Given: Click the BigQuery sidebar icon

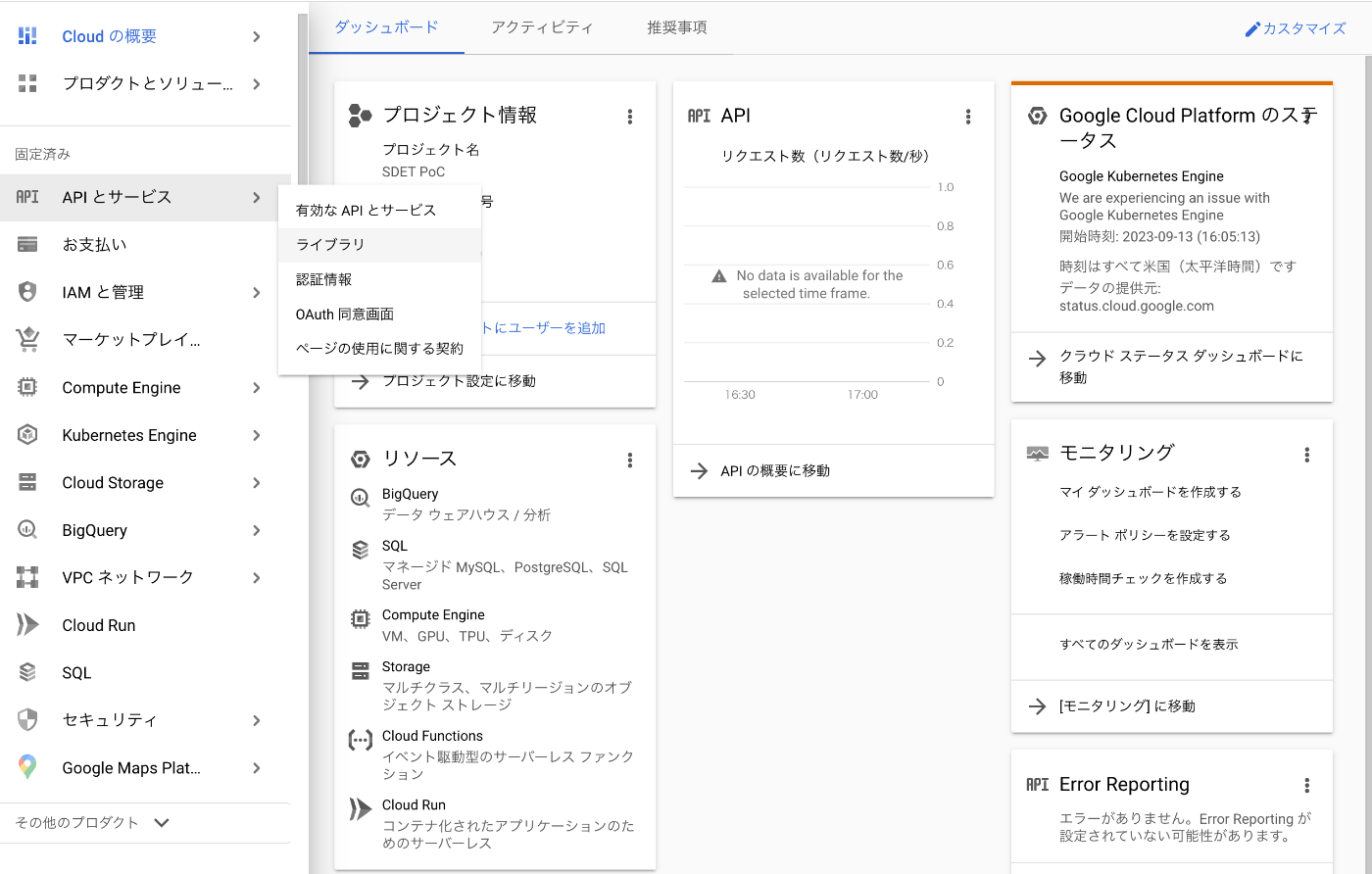Looking at the screenshot, I should pyautogui.click(x=27, y=530).
